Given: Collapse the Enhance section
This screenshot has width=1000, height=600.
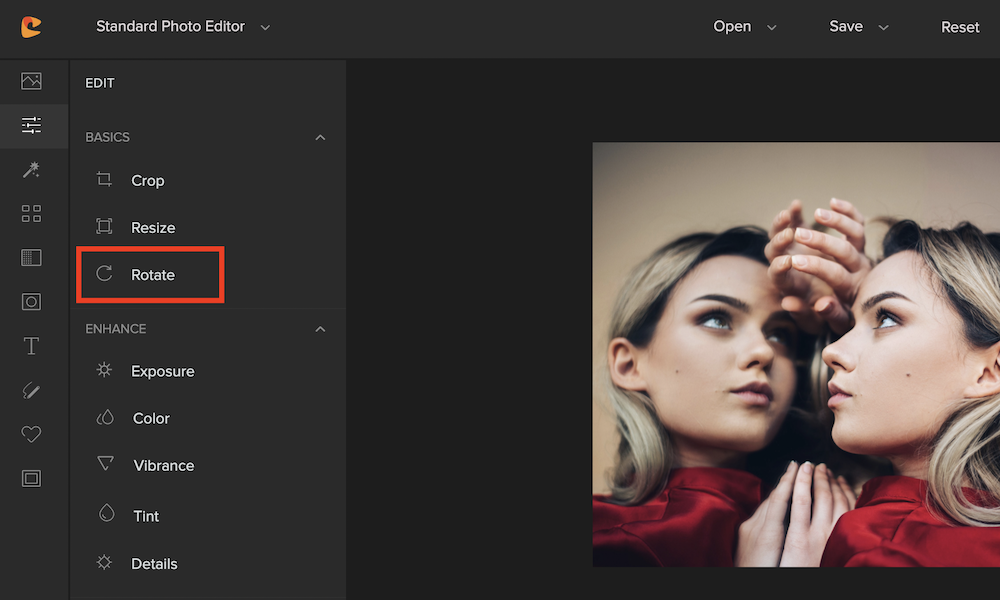Looking at the screenshot, I should (x=320, y=329).
